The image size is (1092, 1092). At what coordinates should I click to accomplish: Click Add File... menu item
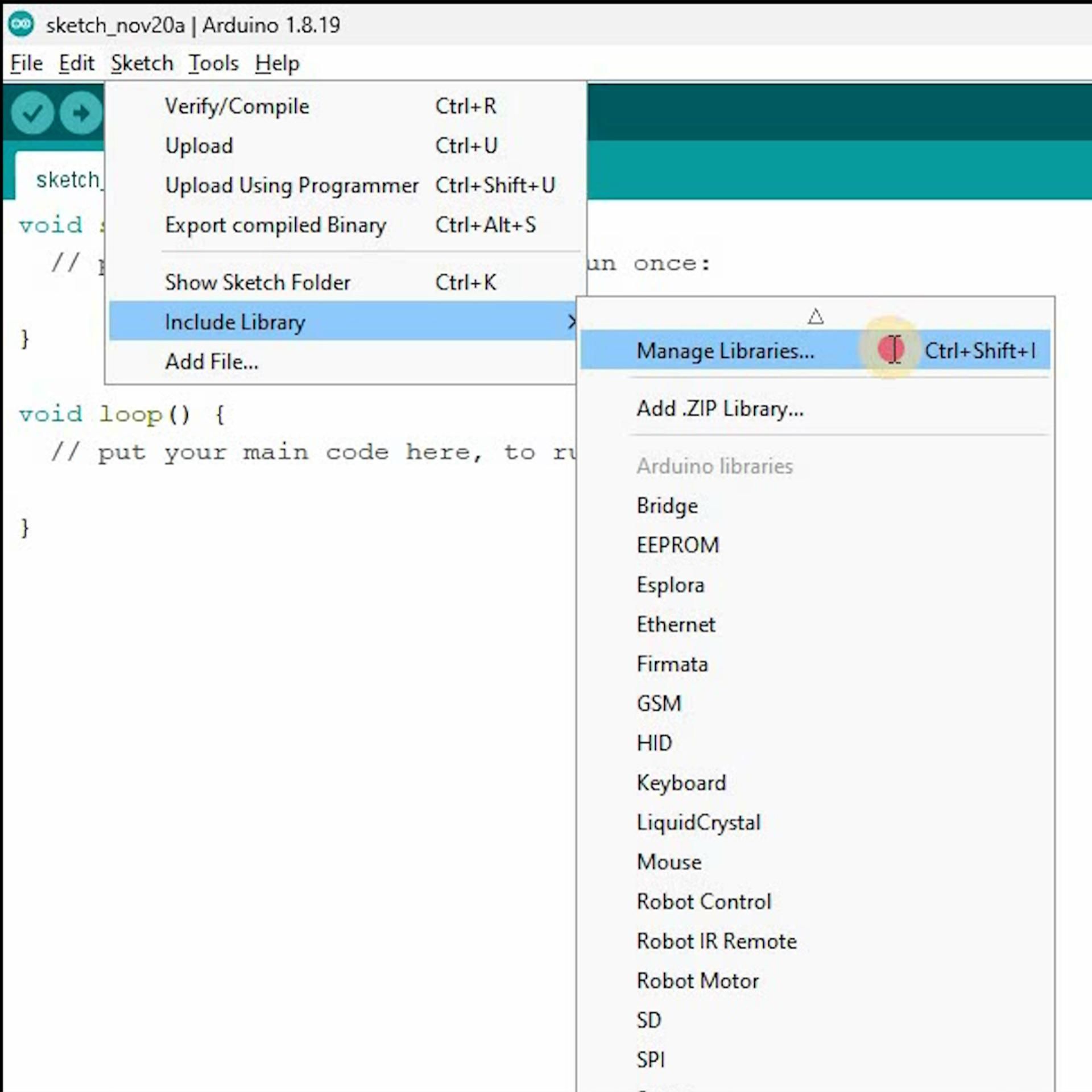212,362
